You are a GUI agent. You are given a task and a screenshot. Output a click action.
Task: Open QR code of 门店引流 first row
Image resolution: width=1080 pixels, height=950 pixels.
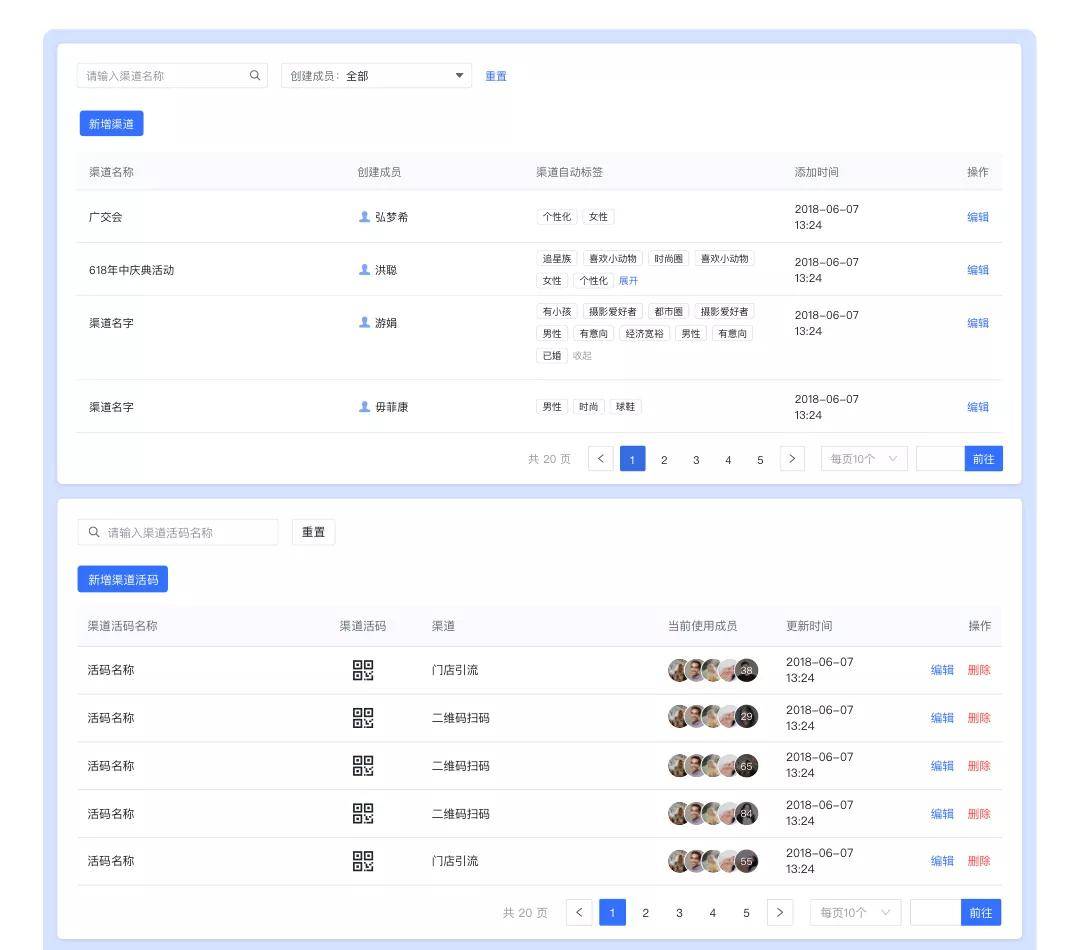(x=363, y=670)
